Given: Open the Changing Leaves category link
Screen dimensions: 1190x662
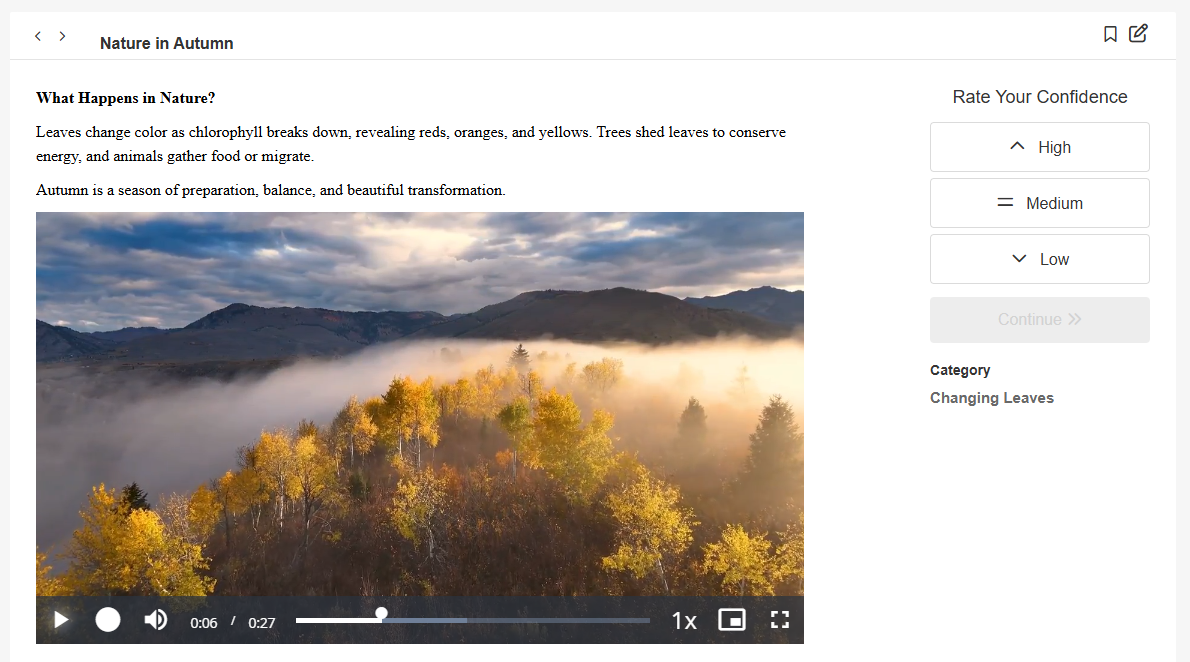Looking at the screenshot, I should click(x=992, y=398).
